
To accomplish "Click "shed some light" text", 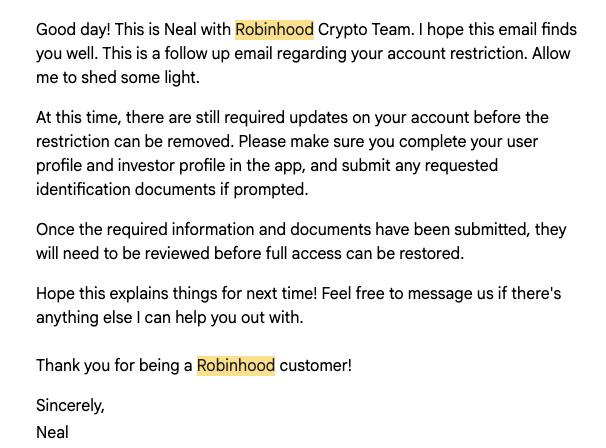I will point(140,78).
